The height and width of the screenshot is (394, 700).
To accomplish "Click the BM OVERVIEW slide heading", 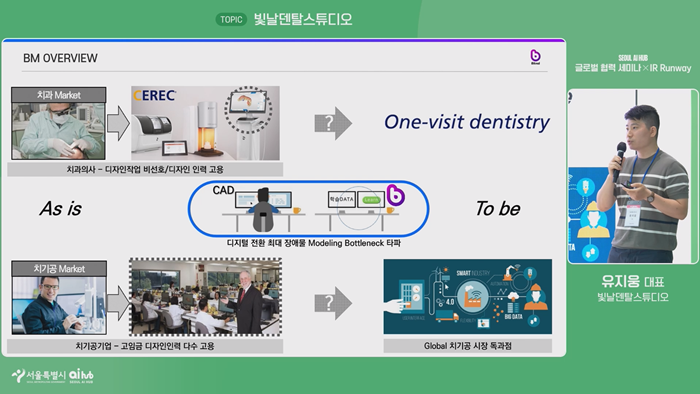I will 60,58.
